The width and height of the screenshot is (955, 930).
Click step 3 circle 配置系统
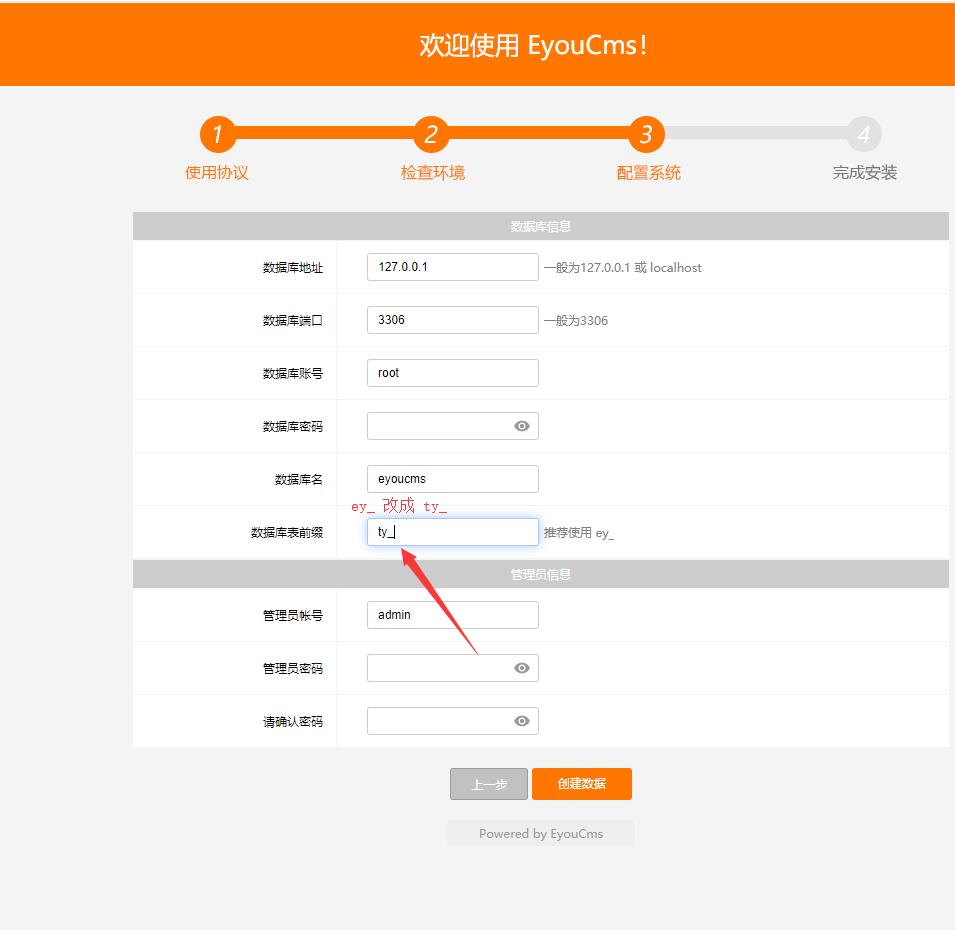tap(646, 135)
